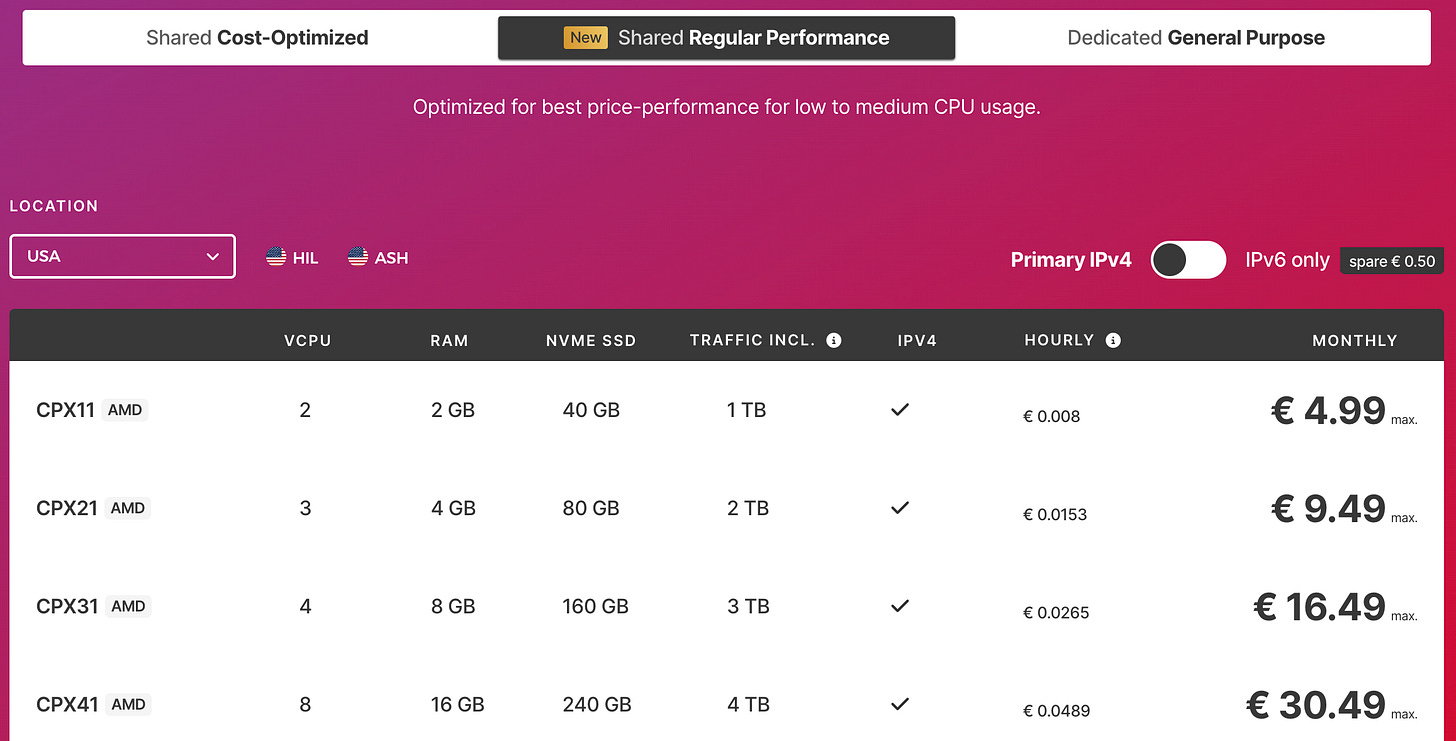
Task: Open the TRAFFIC INCL. info tooltip
Action: (834, 340)
